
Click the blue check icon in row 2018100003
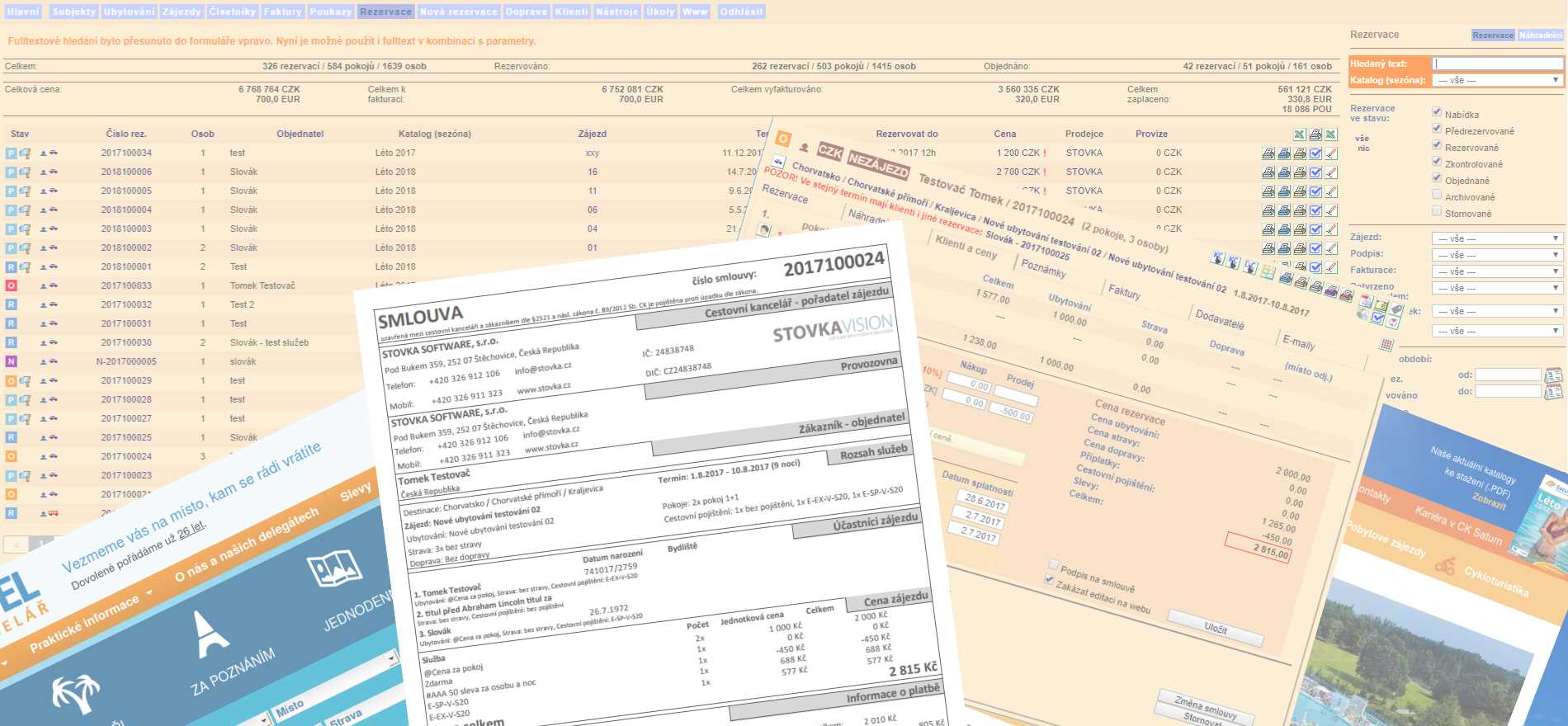(1315, 229)
